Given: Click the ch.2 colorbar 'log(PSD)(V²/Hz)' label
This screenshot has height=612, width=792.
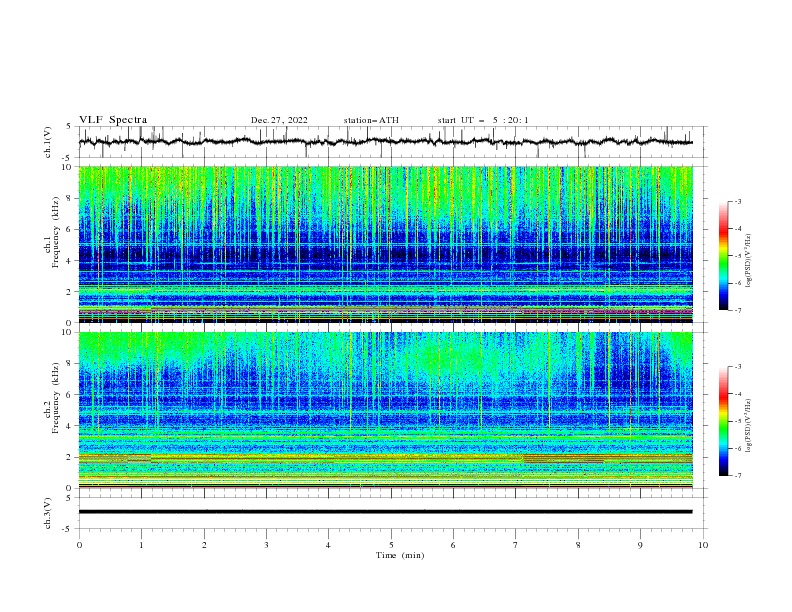Looking at the screenshot, I should point(748,425).
